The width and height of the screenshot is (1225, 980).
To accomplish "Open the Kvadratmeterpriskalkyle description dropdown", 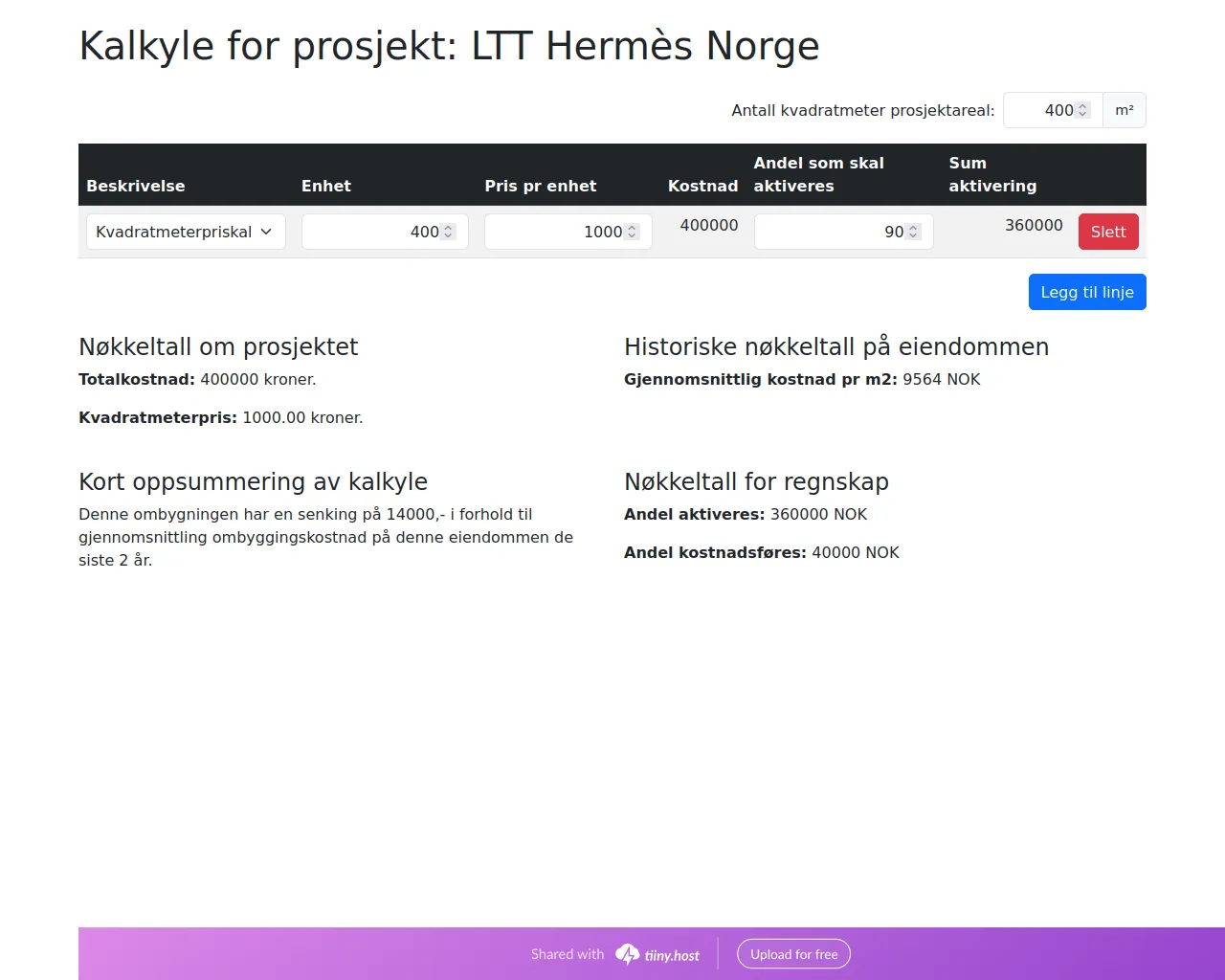I will pos(186,232).
